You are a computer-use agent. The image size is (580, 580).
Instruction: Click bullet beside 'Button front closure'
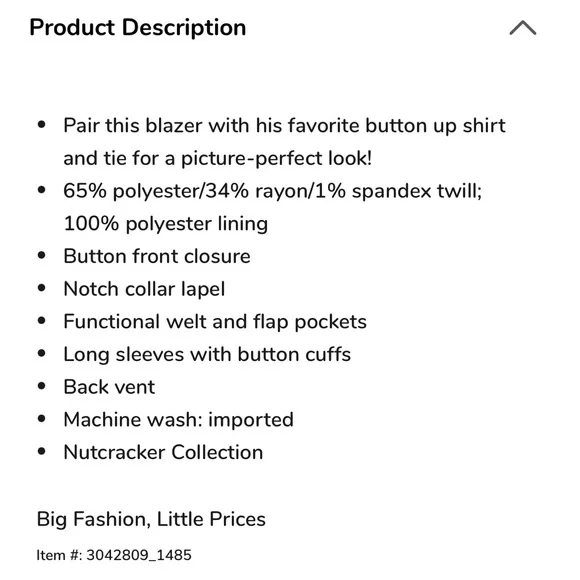[x=42, y=256]
